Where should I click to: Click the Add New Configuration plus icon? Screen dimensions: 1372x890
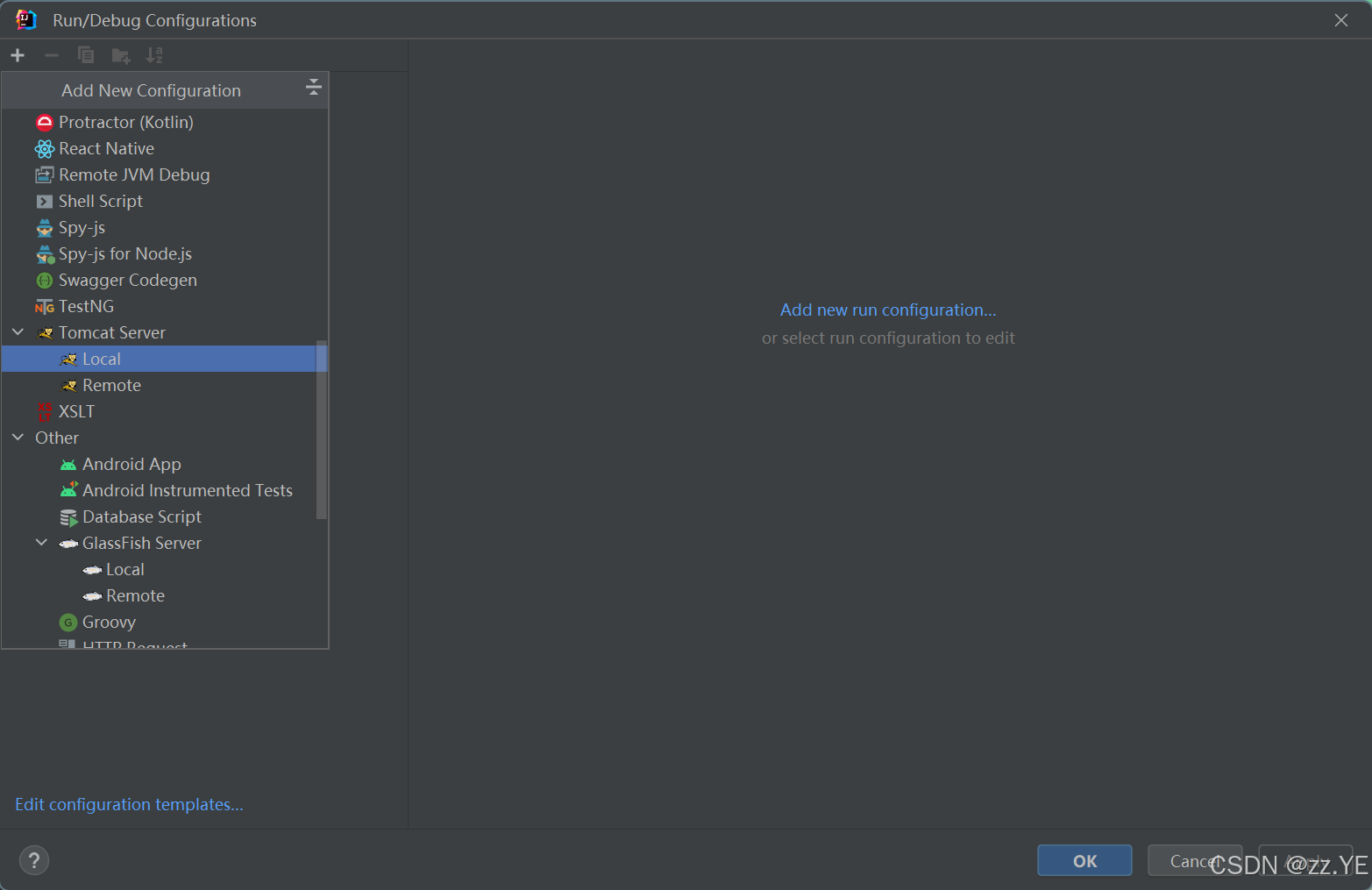[18, 55]
